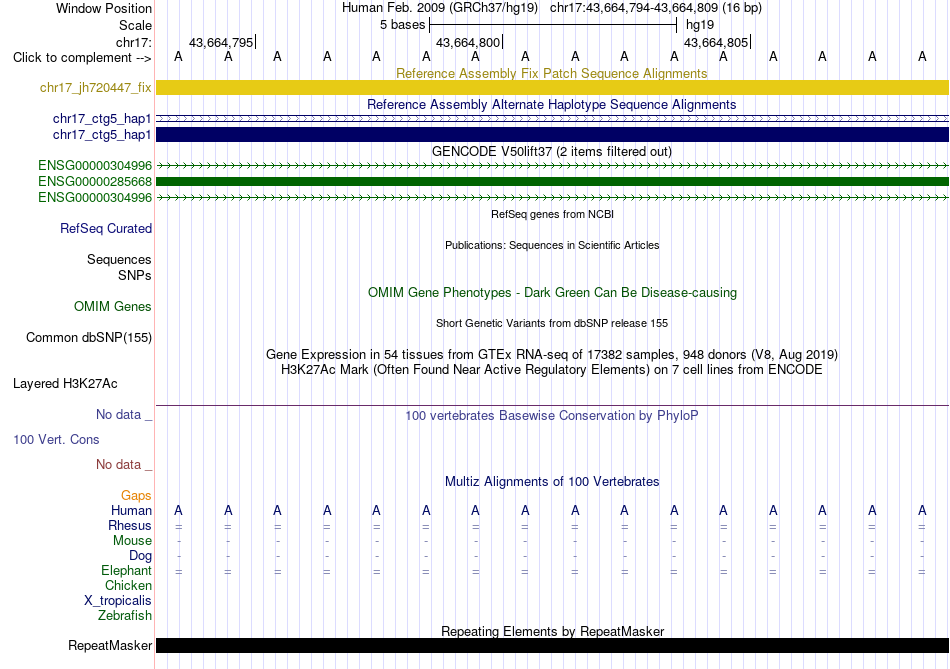Select the '100 Vert. Cons' label
950x669 pixels.
tap(56, 439)
